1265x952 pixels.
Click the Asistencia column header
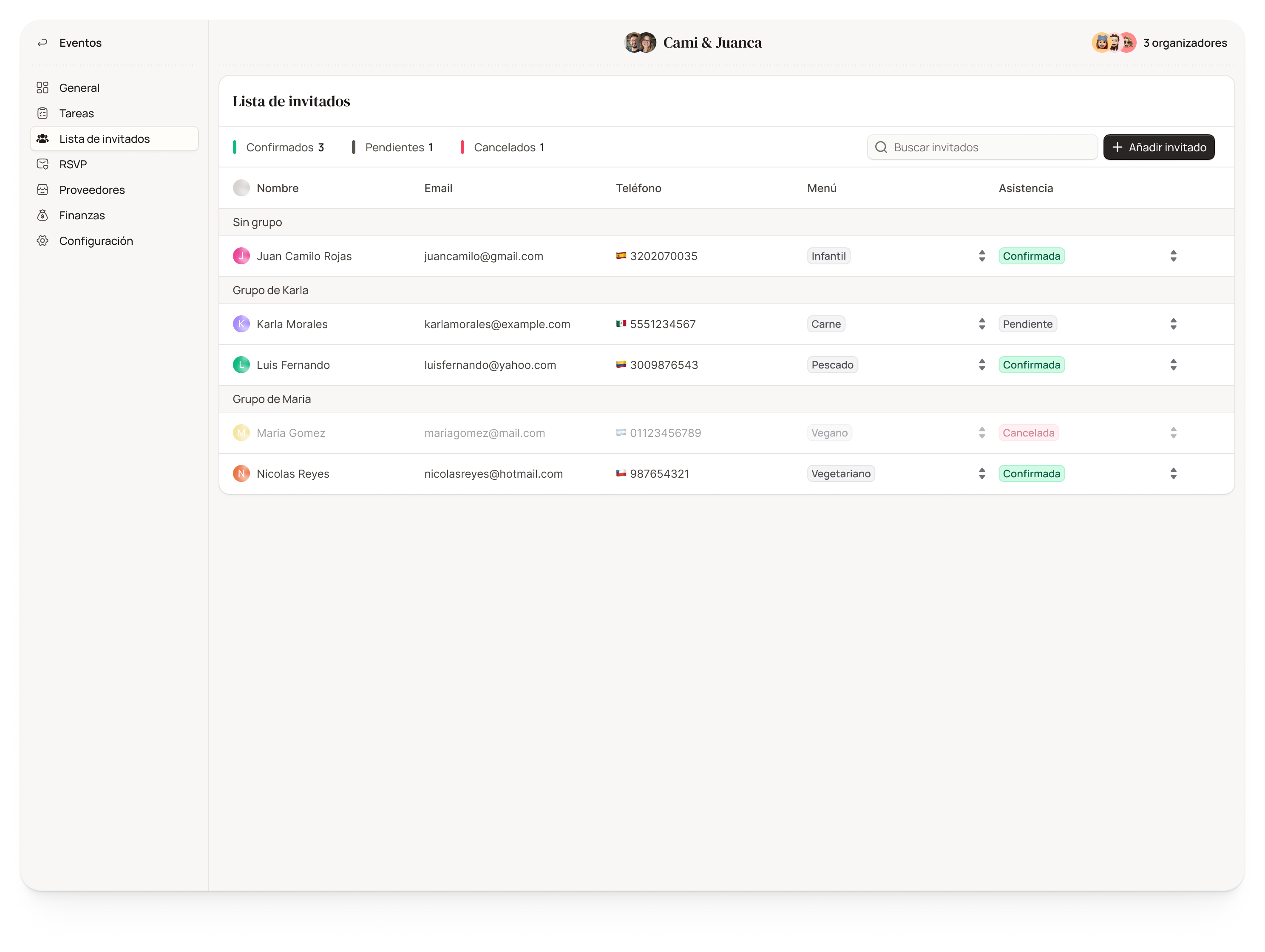pyautogui.click(x=1025, y=187)
